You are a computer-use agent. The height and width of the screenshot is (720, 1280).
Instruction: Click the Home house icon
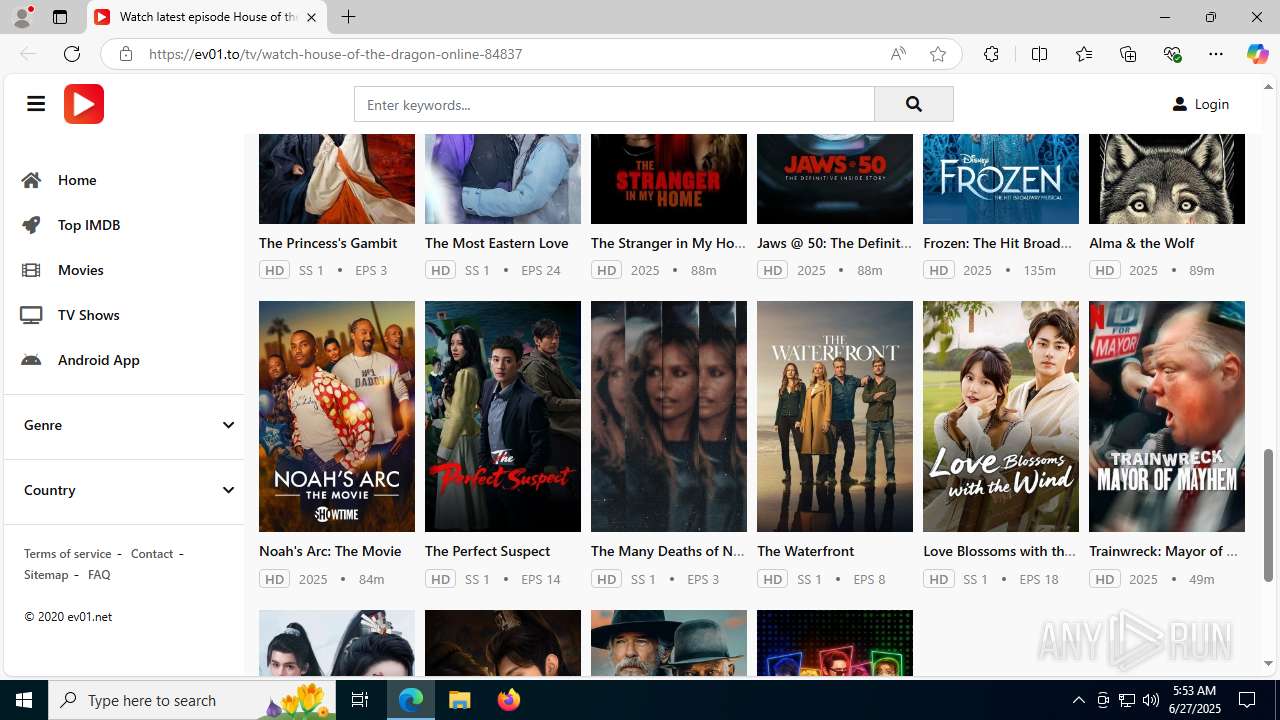click(x=31, y=180)
